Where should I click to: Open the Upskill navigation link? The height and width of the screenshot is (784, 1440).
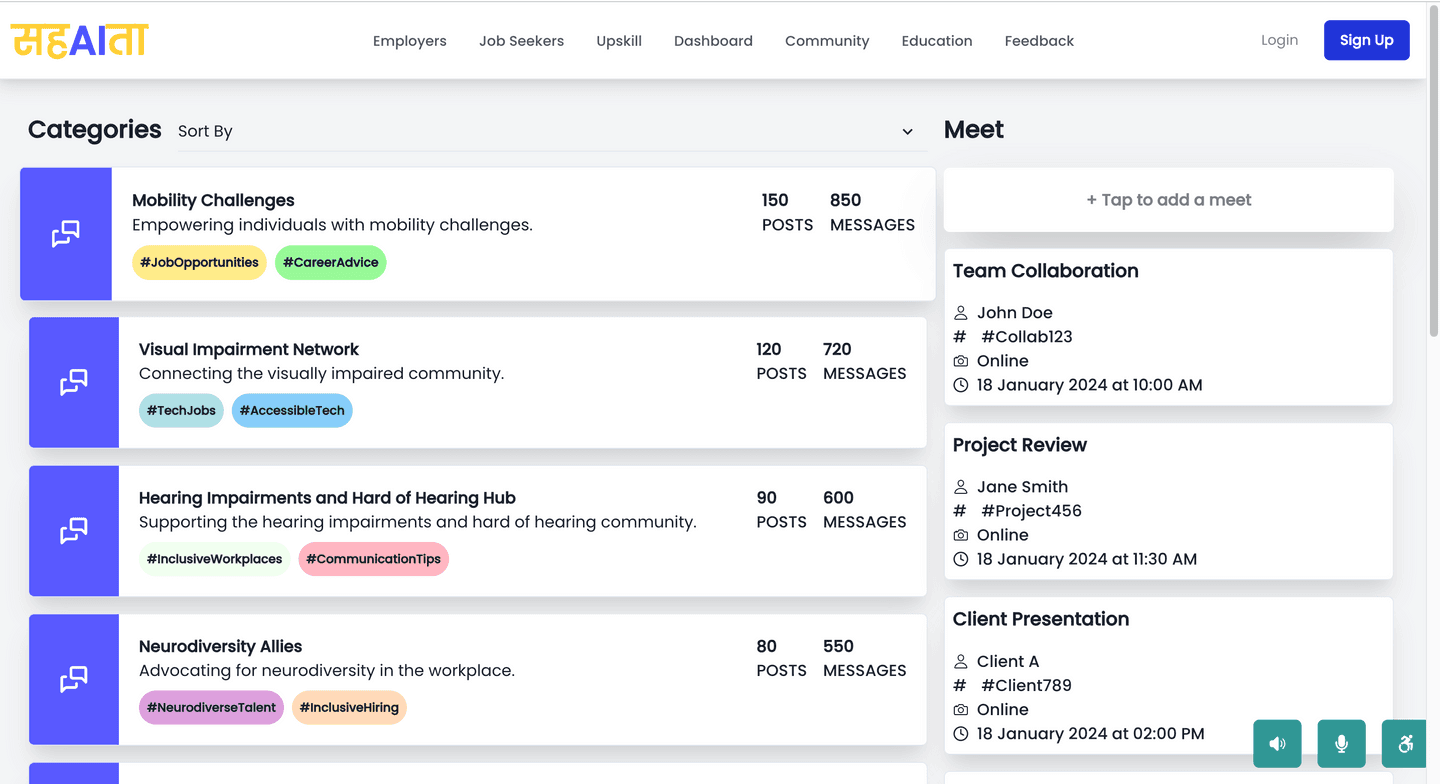point(619,41)
